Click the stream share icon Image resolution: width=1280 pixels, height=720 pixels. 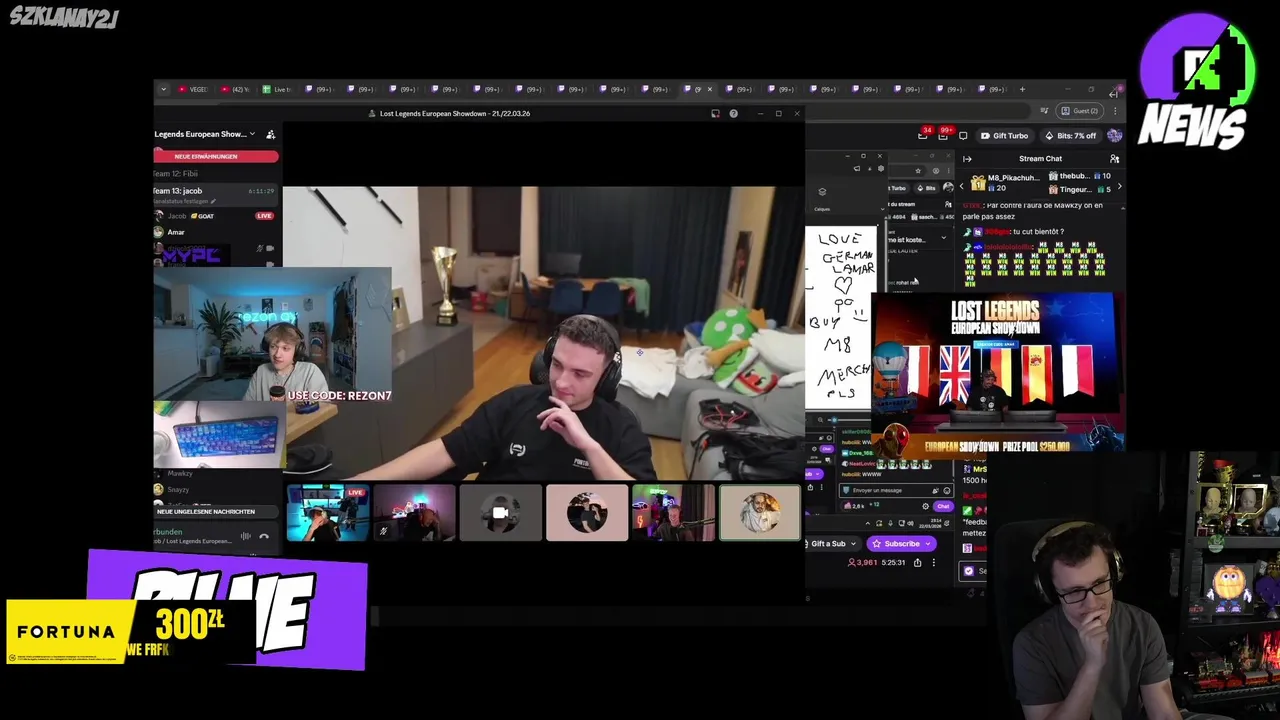pyautogui.click(x=917, y=563)
